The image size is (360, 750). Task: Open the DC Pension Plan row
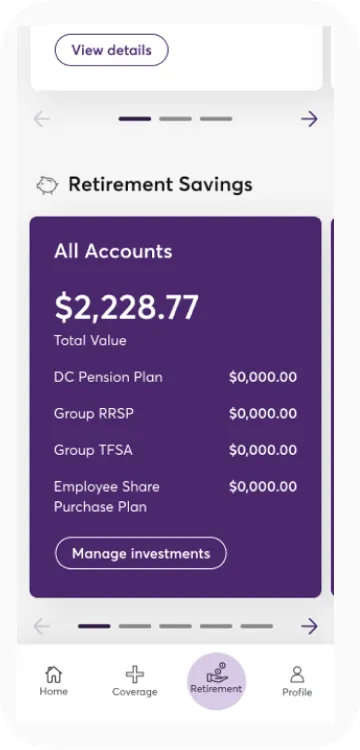coord(175,377)
